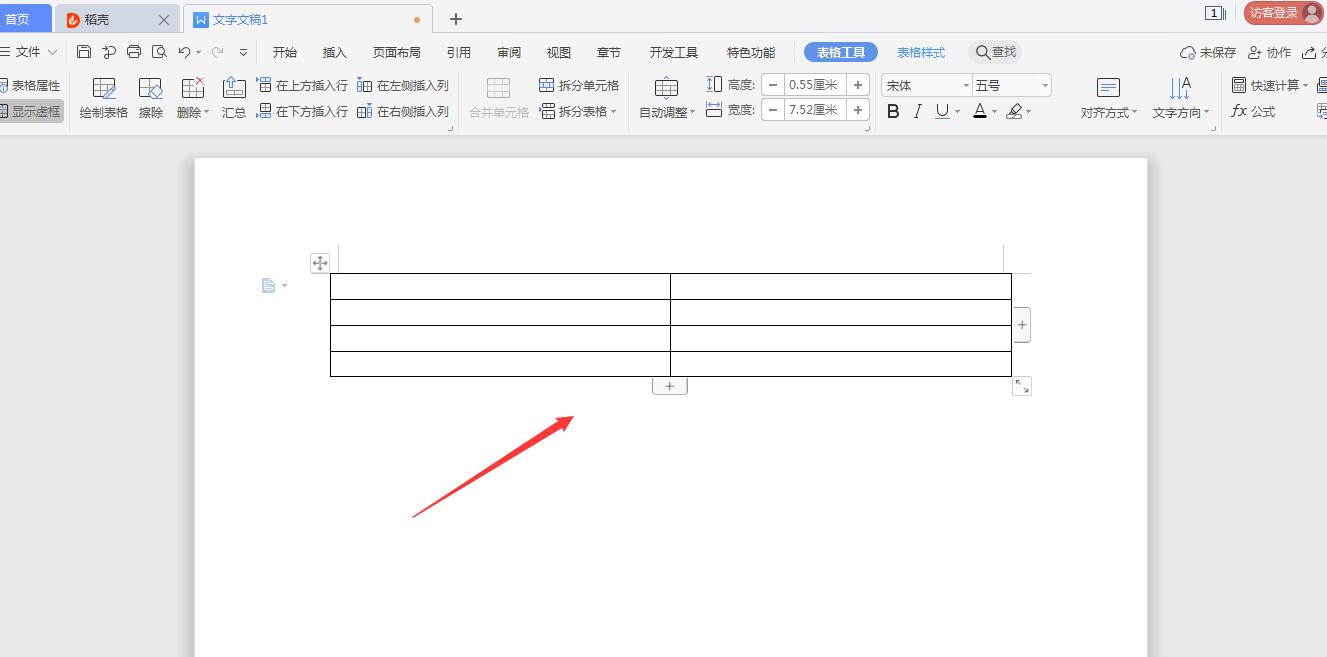
Task: Switch to the 页面布局 tab
Action: (x=397, y=52)
